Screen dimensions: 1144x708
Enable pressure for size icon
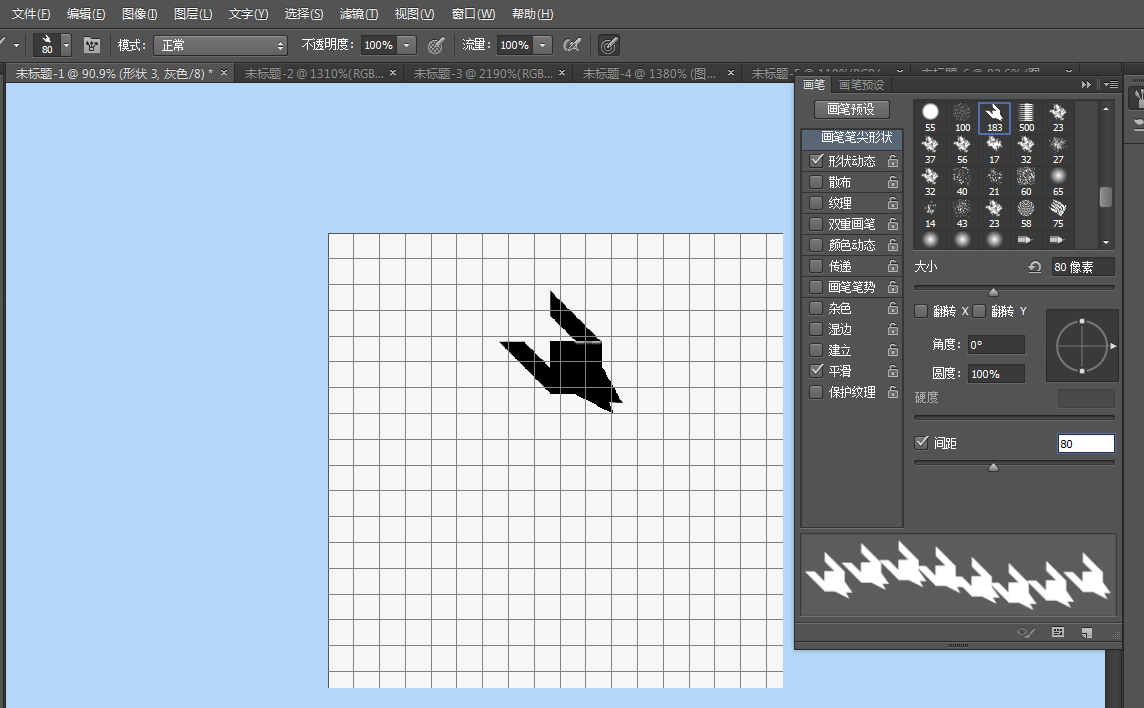point(608,45)
